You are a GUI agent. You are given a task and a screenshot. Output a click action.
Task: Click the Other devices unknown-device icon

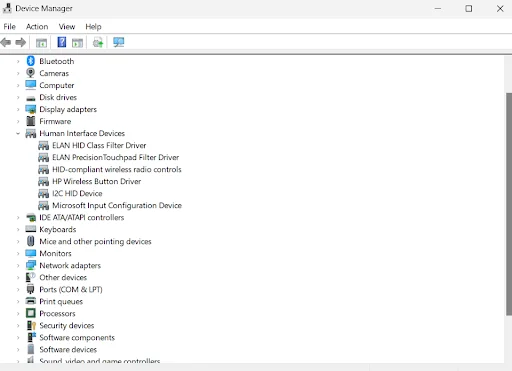[31, 277]
